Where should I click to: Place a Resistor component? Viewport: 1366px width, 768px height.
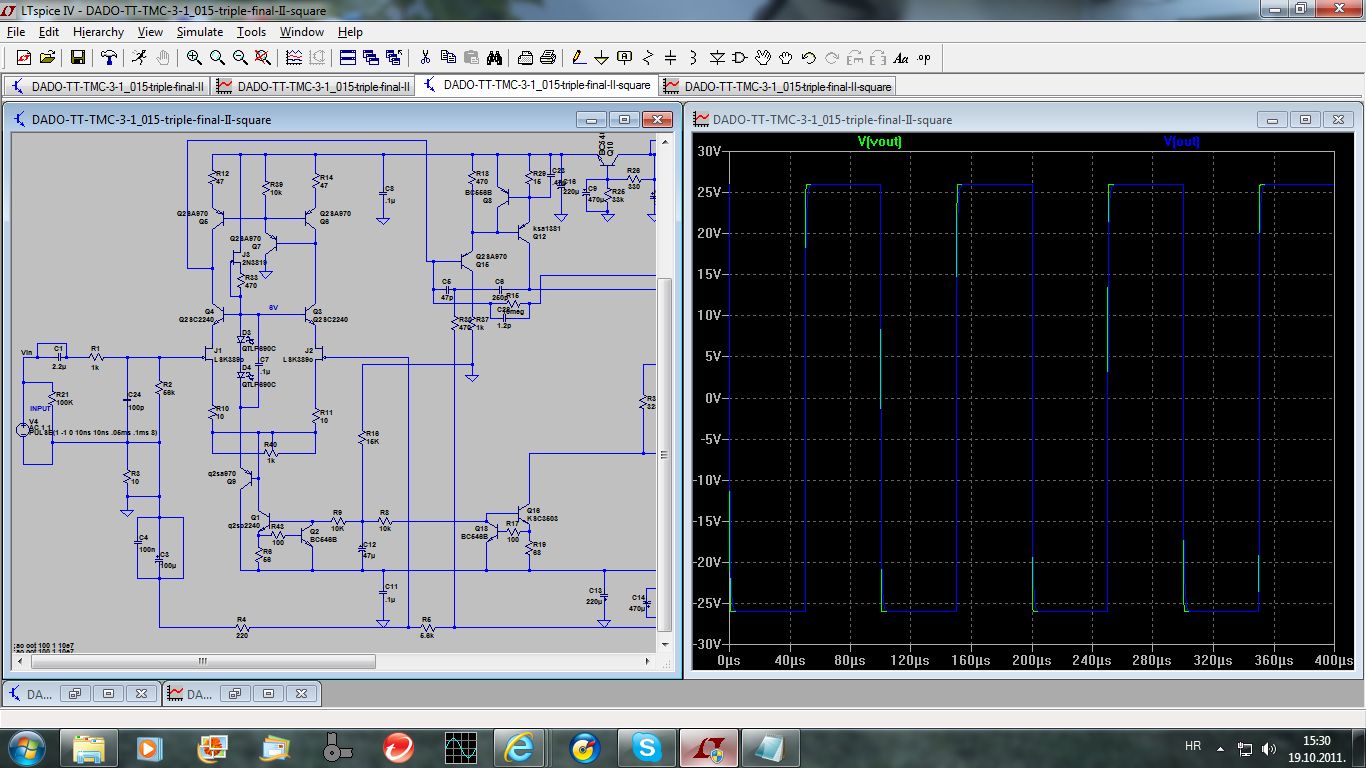click(648, 57)
